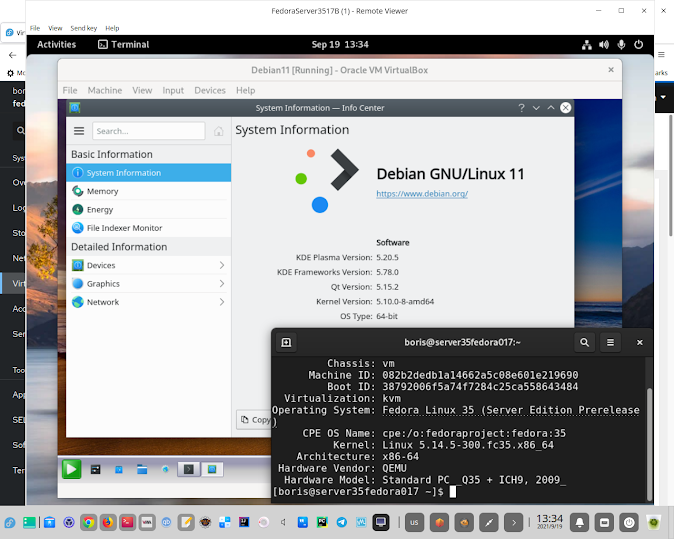Open Dolphin file manager in Debian panel
This screenshot has height=539, width=674.
point(142,469)
